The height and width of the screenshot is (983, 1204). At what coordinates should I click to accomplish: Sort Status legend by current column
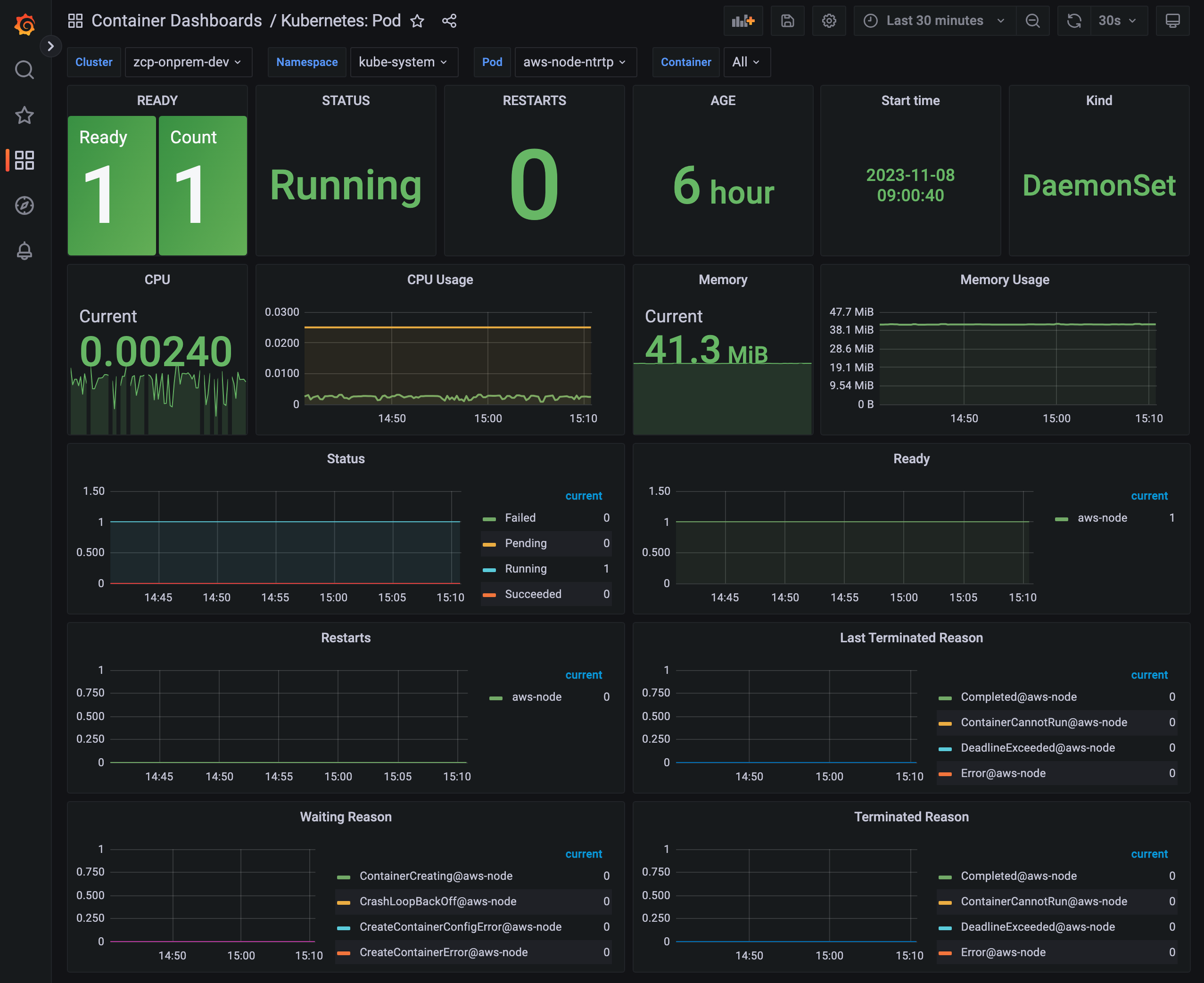(583, 495)
